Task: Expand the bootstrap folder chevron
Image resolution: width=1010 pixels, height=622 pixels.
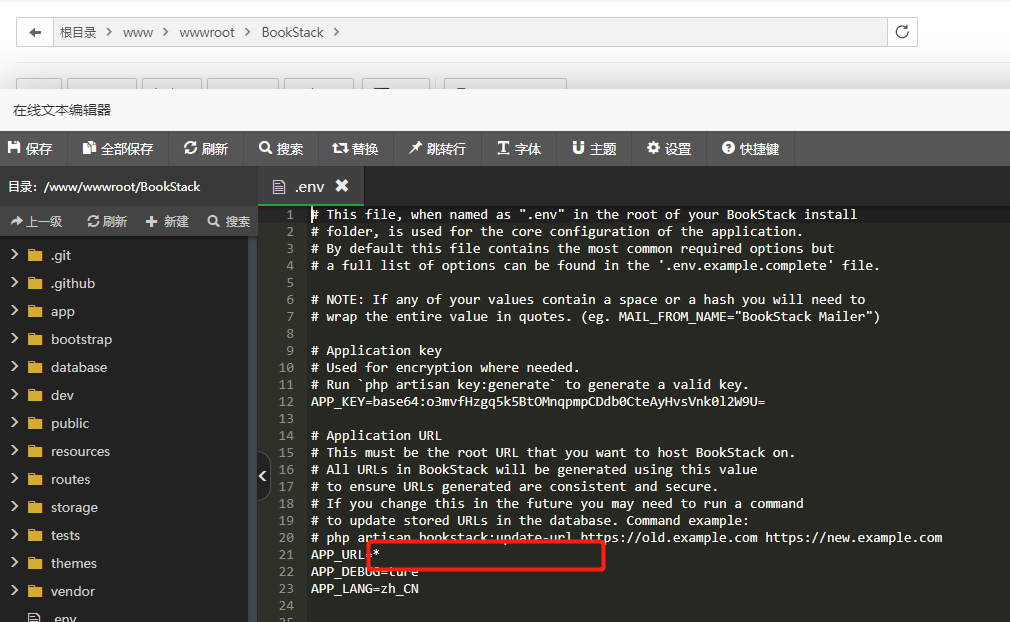Action: click(x=14, y=339)
